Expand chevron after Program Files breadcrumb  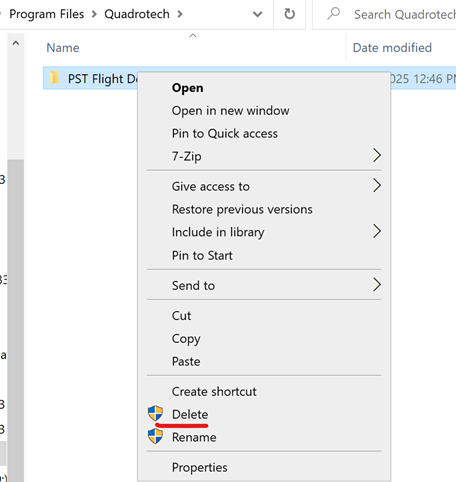[x=94, y=14]
